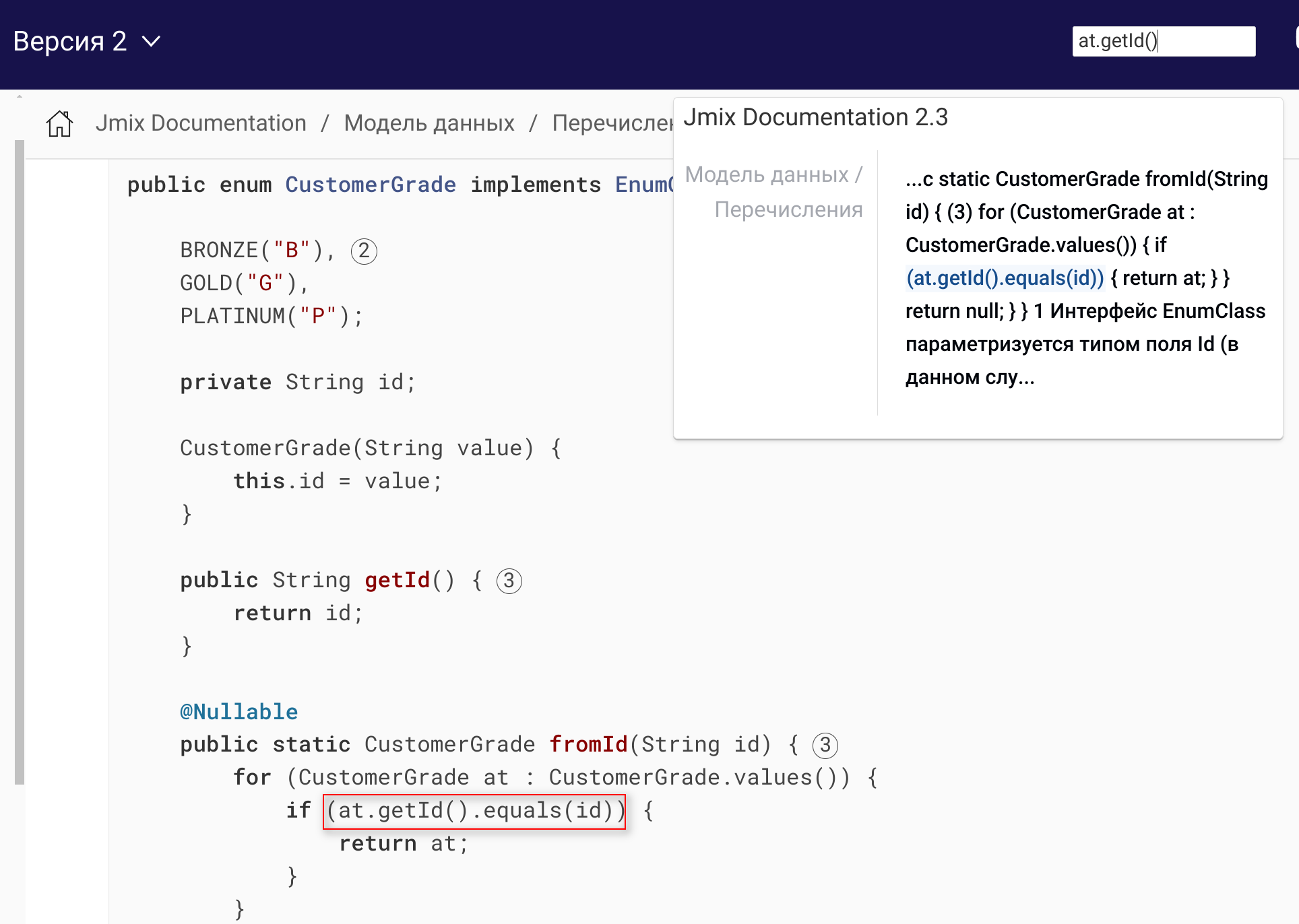Go to home via house icon
Screen dimensions: 1299x924
[x=59, y=123]
